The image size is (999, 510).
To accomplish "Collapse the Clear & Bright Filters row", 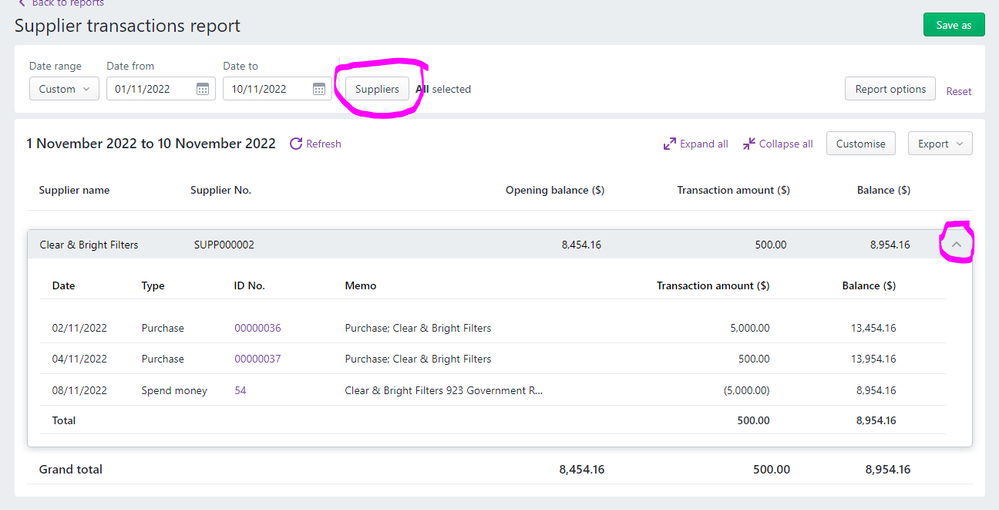I will pos(956,244).
